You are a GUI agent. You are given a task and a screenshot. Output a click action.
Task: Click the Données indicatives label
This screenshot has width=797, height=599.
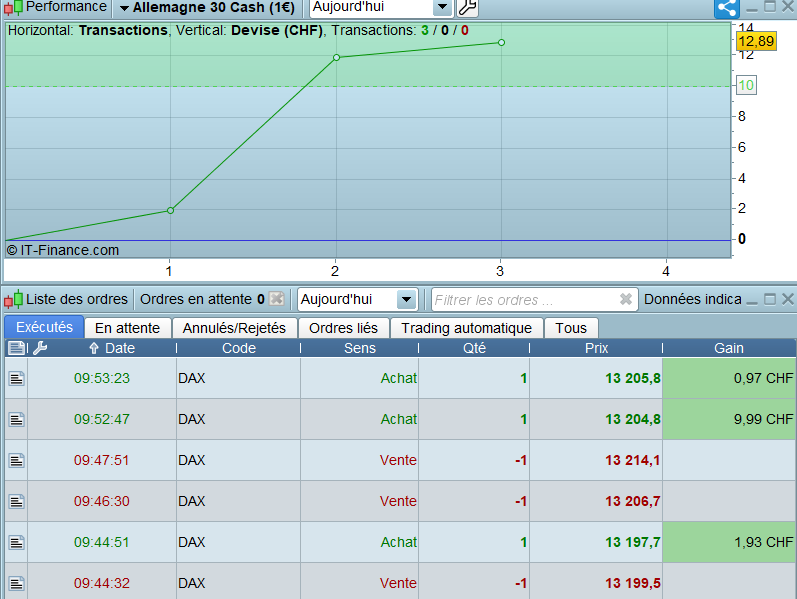692,299
